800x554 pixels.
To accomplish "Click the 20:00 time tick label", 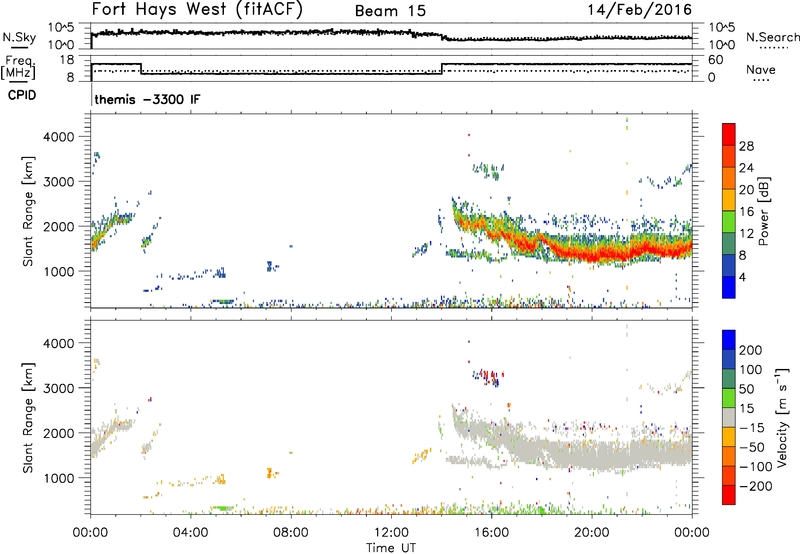I will pyautogui.click(x=591, y=533).
